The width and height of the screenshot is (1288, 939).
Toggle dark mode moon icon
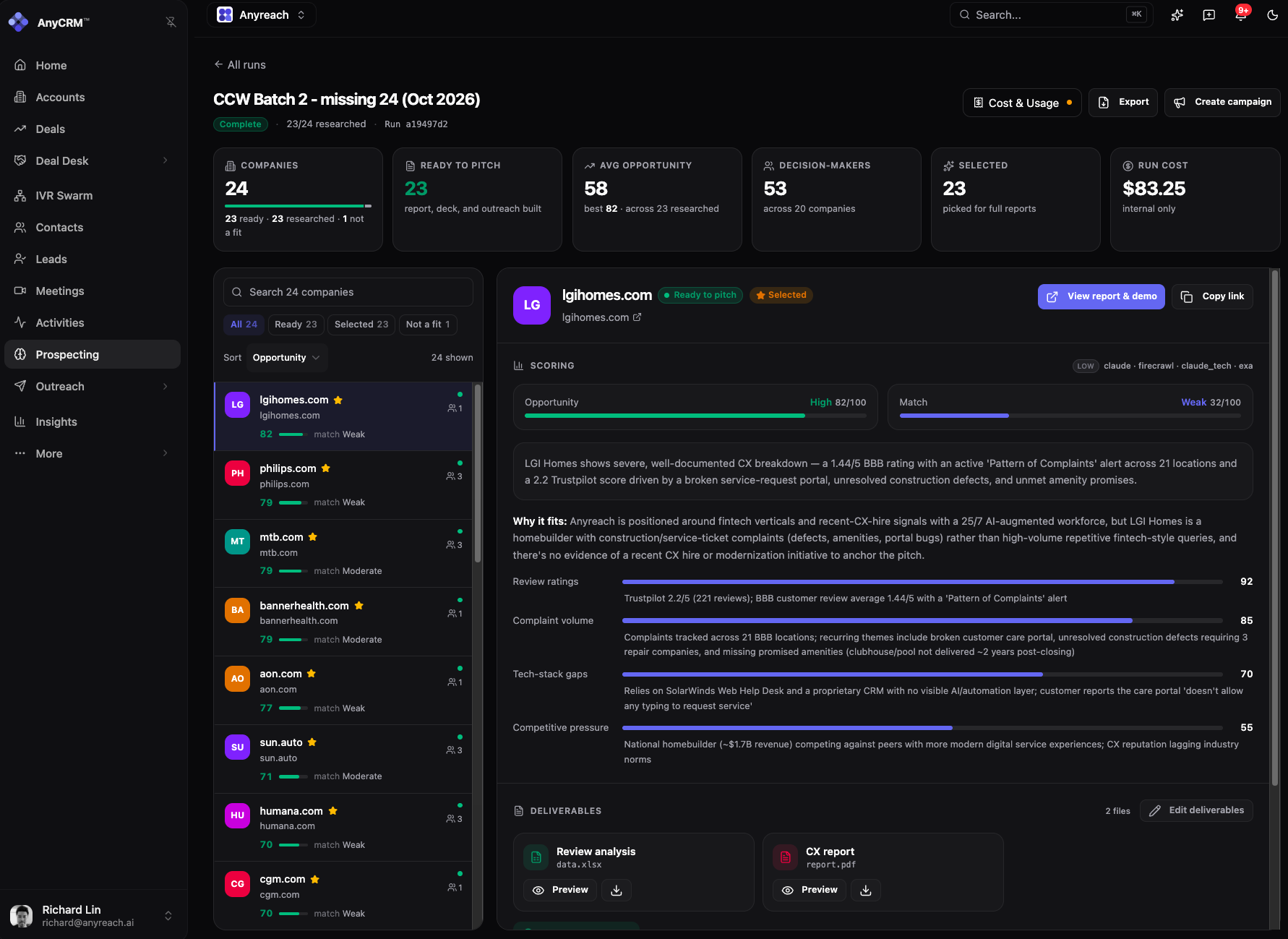(1272, 15)
